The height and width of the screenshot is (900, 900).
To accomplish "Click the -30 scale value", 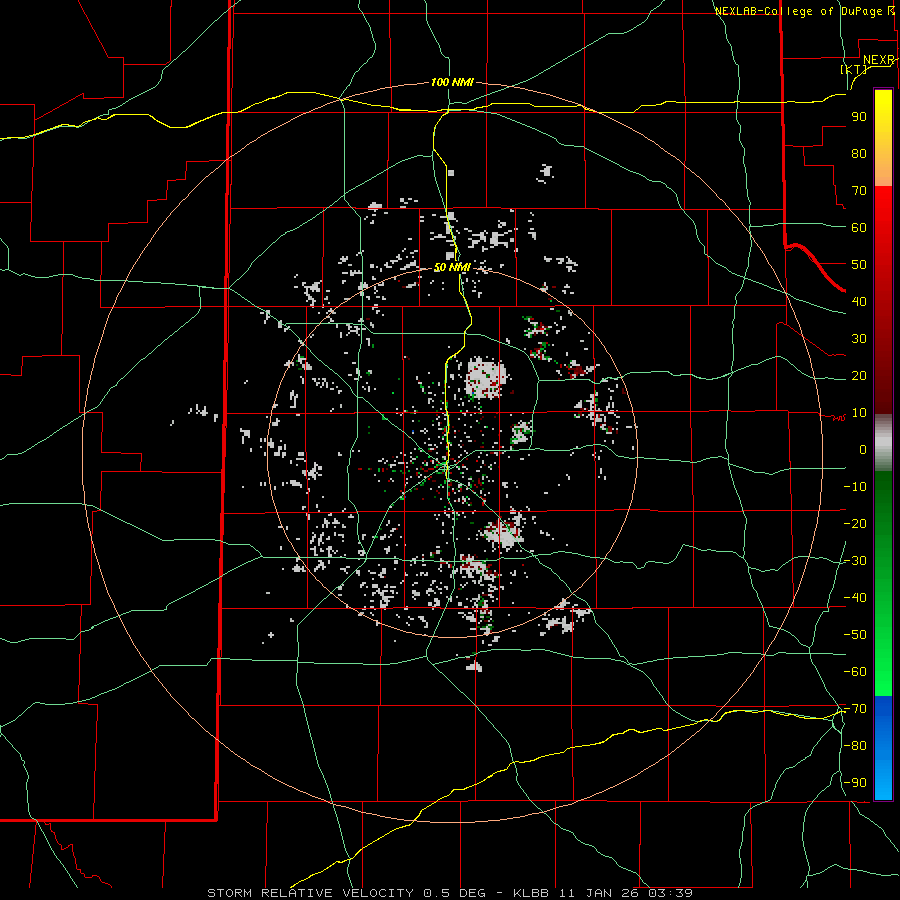I will (855, 561).
